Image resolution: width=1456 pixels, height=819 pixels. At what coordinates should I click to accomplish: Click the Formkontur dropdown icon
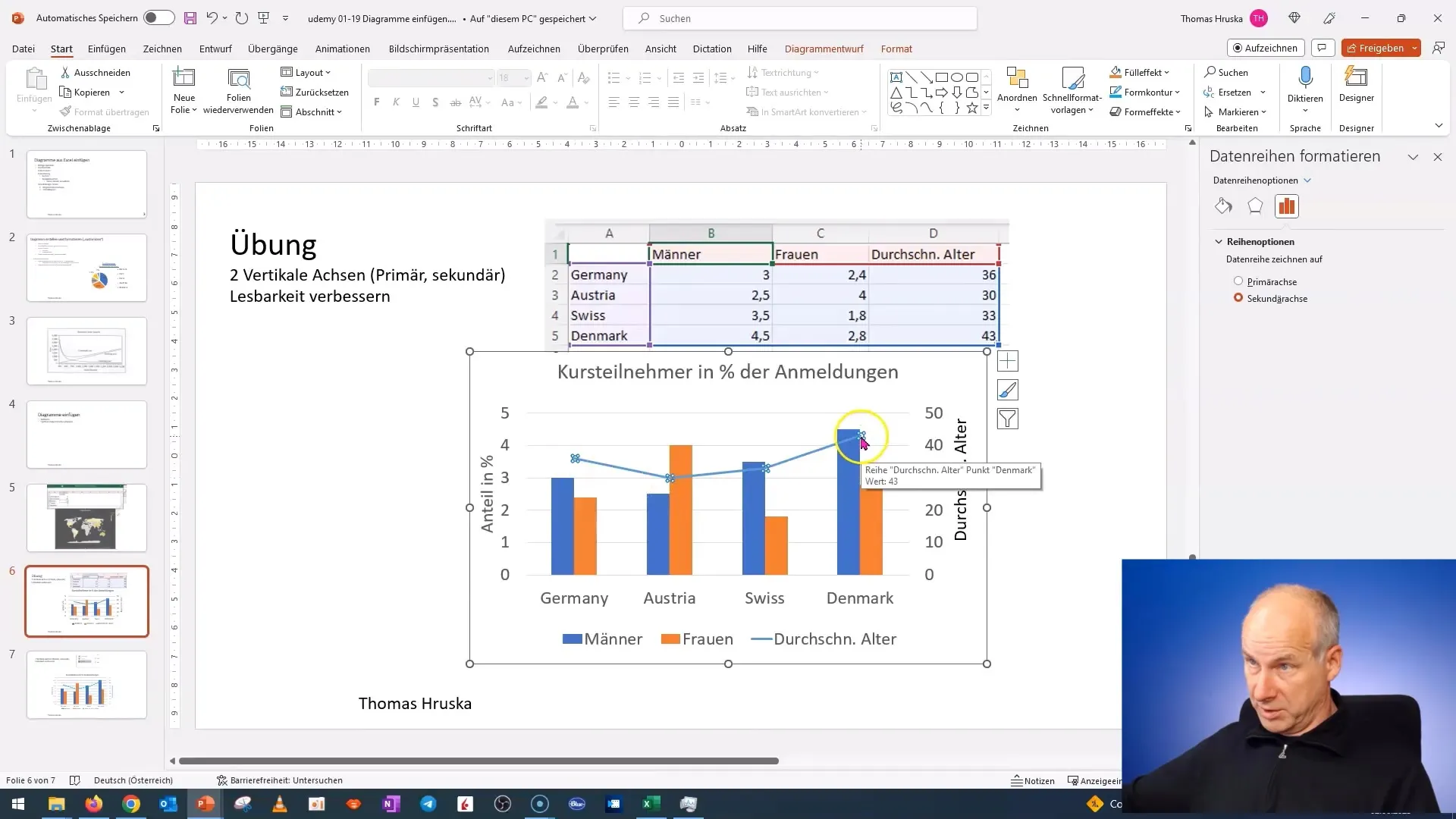tap(1194, 92)
